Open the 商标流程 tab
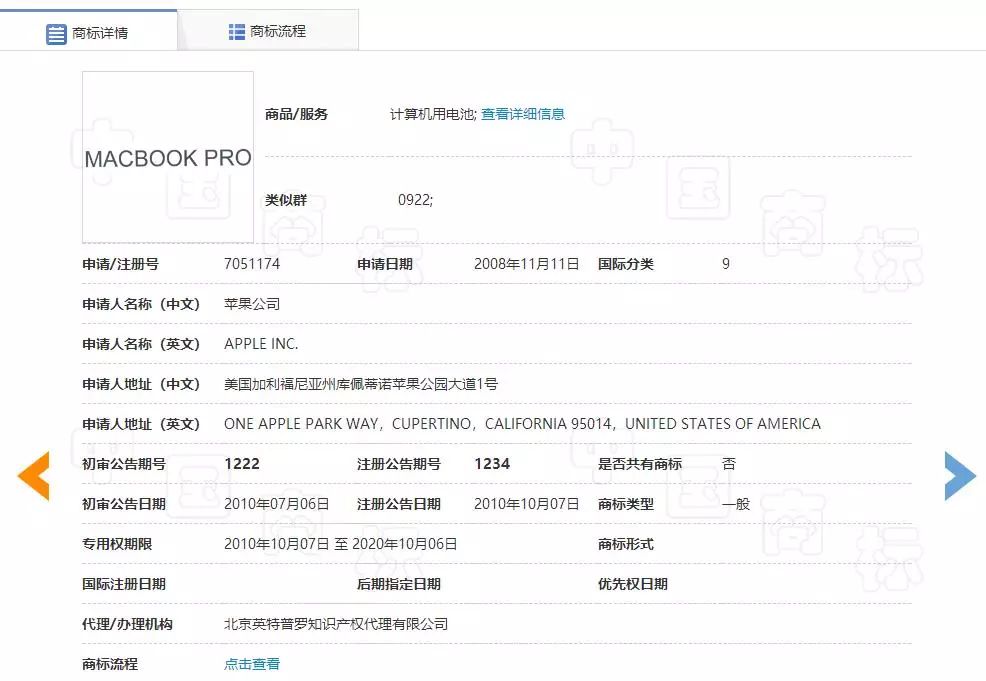Viewport: 986px width, 681px height. (x=269, y=30)
